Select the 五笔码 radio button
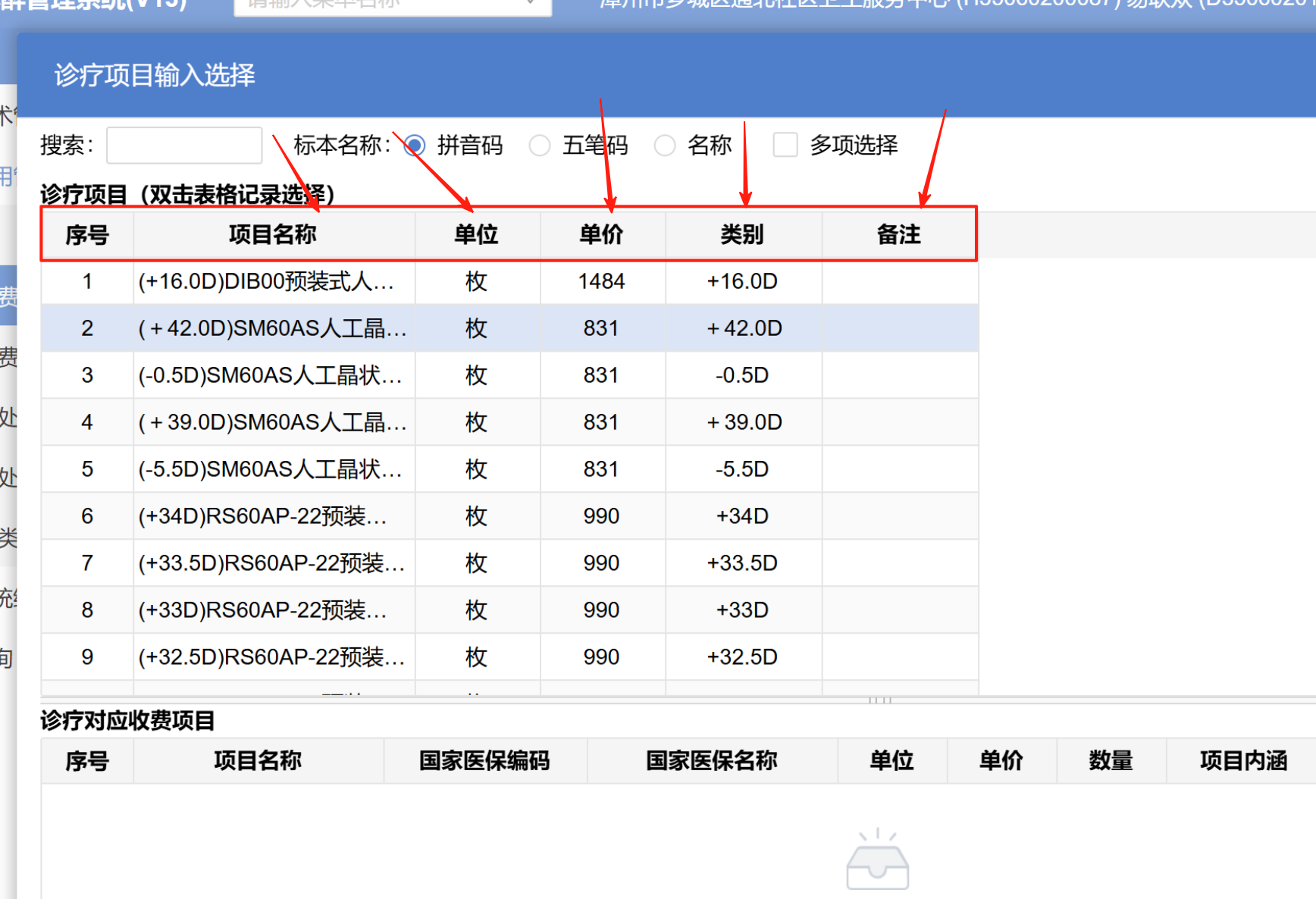The height and width of the screenshot is (899, 1316). [540, 145]
